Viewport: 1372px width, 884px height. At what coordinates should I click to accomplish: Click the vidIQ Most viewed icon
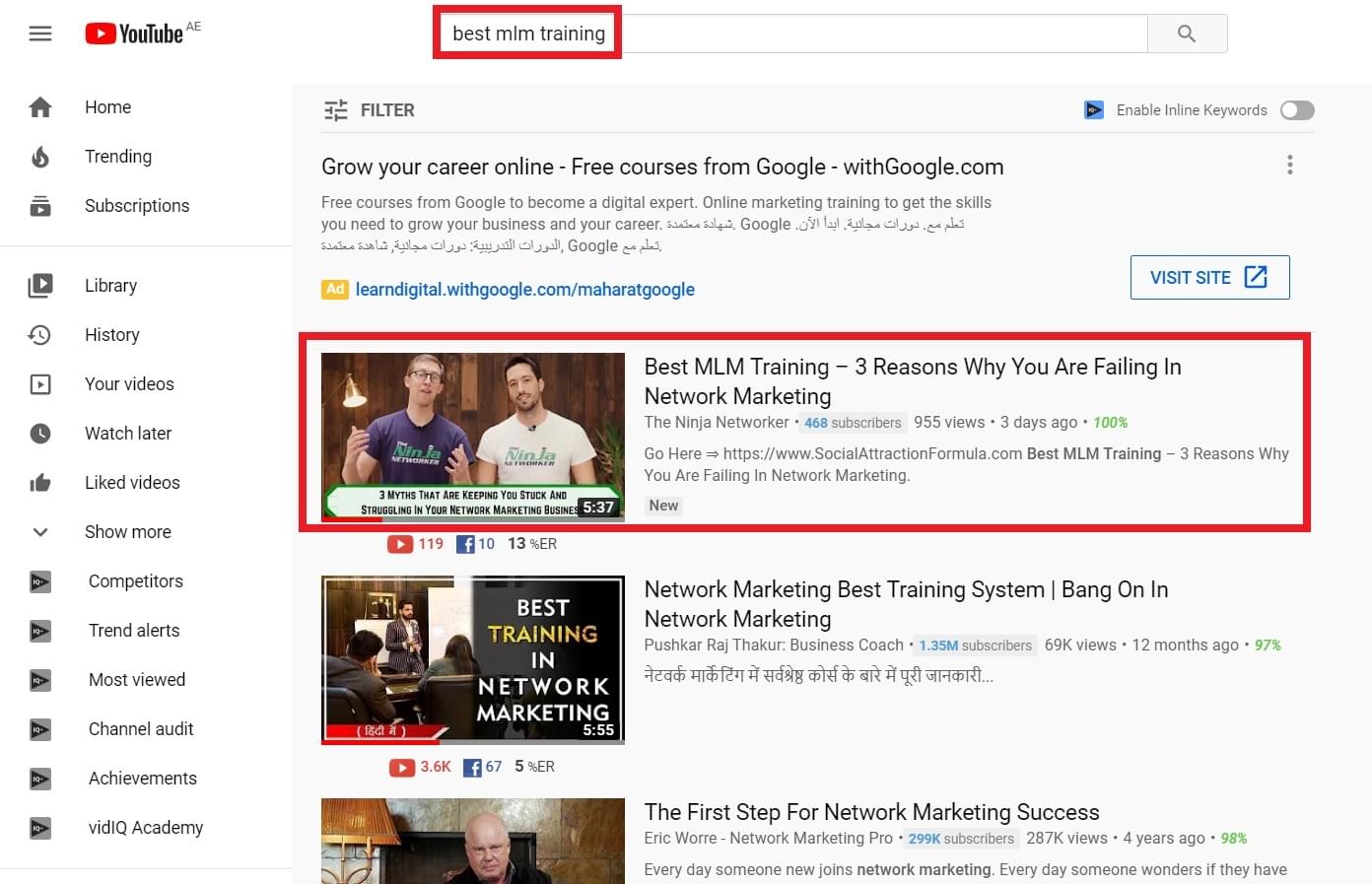pos(40,680)
